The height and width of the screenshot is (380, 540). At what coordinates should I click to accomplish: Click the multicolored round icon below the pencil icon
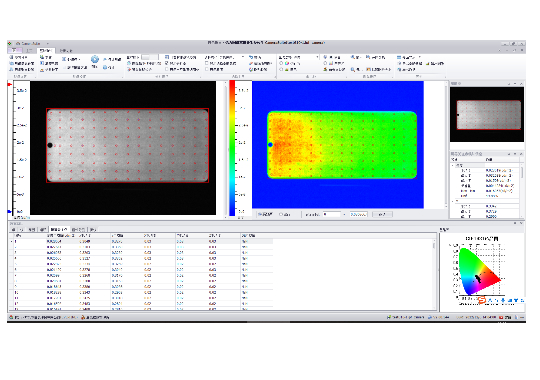click(251, 69)
